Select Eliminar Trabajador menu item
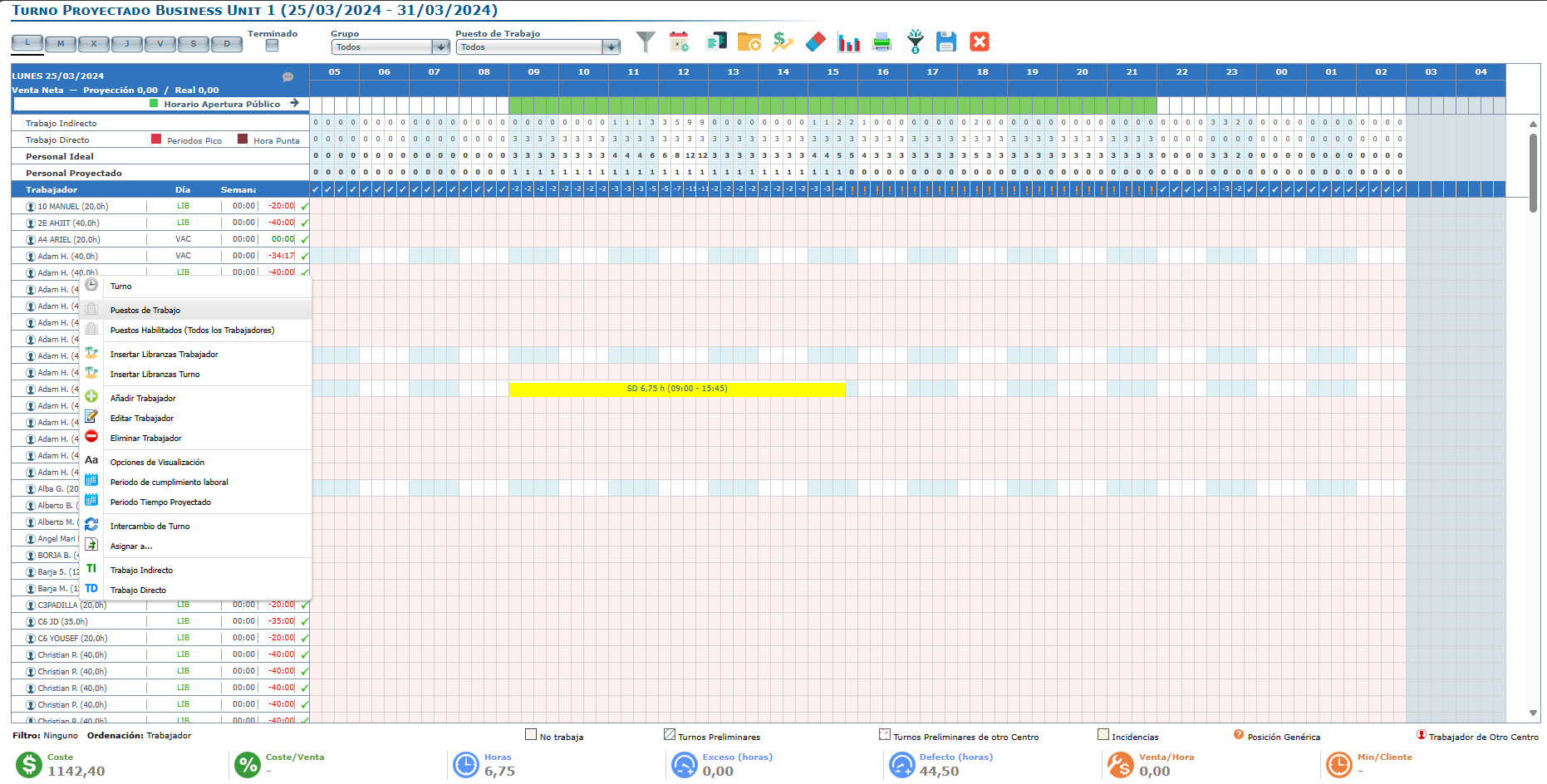 (x=196, y=439)
